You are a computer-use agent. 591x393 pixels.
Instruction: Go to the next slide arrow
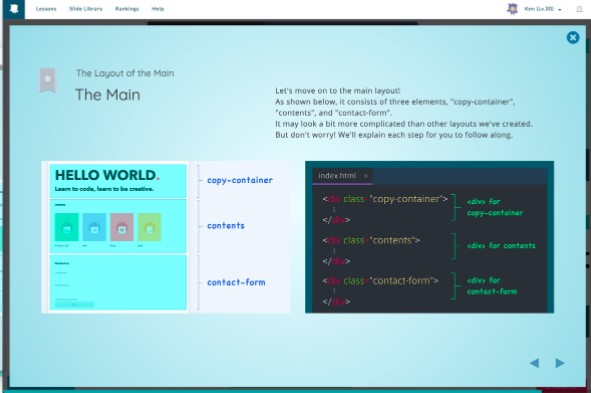click(x=560, y=363)
